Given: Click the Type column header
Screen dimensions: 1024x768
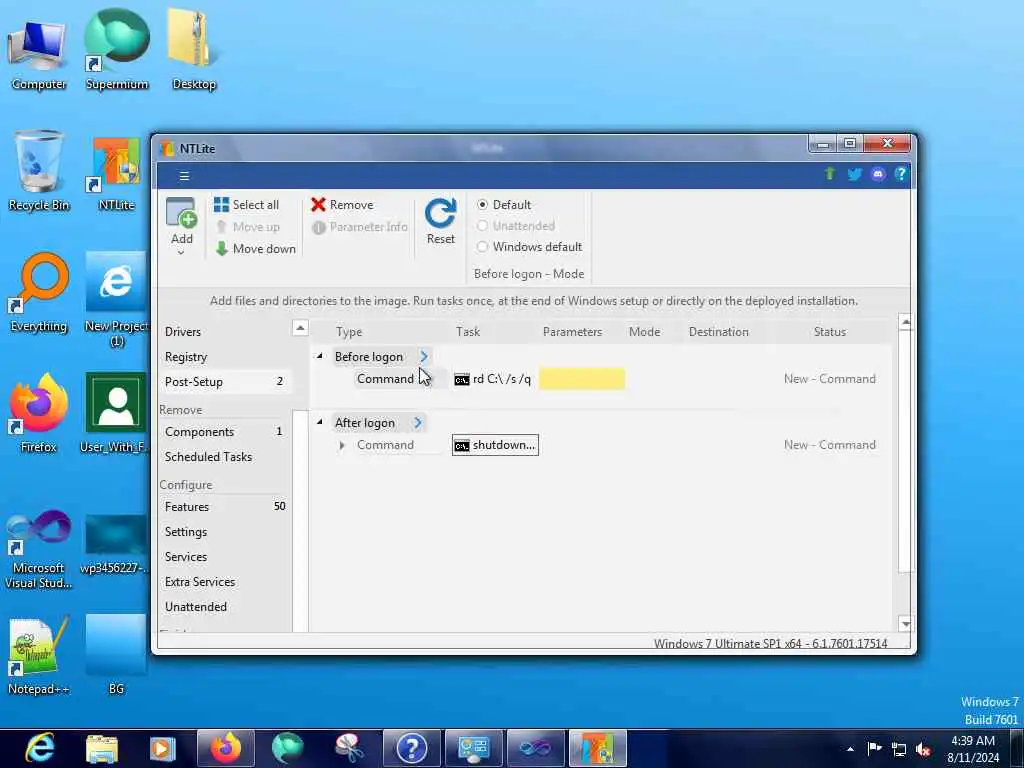Looking at the screenshot, I should click(x=349, y=332).
